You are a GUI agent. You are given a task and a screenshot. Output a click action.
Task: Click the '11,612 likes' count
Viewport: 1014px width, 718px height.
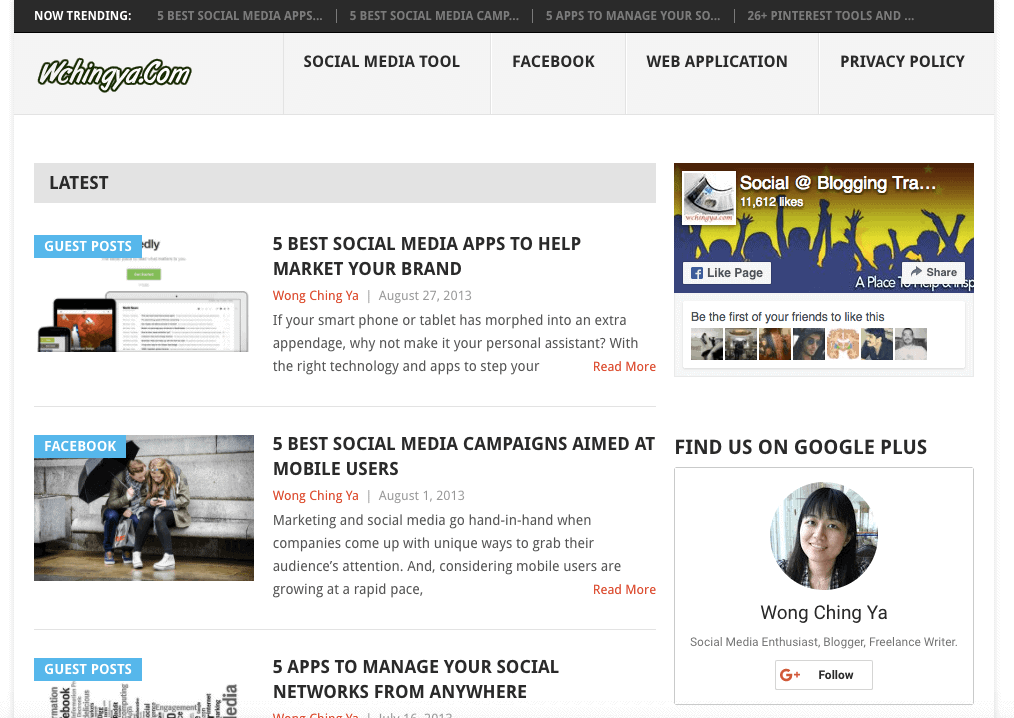pos(771,202)
